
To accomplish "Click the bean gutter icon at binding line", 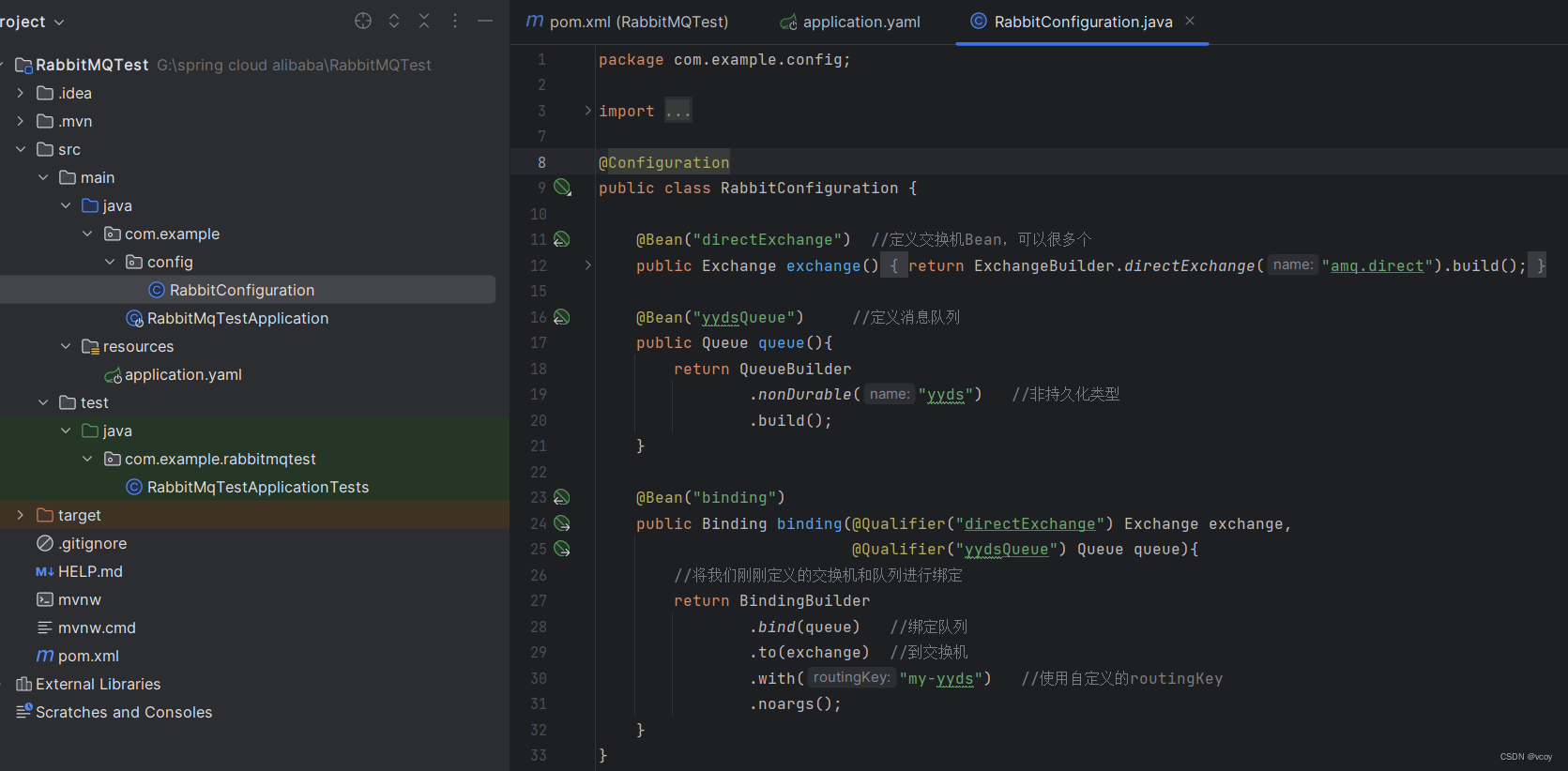I will pyautogui.click(x=561, y=497).
